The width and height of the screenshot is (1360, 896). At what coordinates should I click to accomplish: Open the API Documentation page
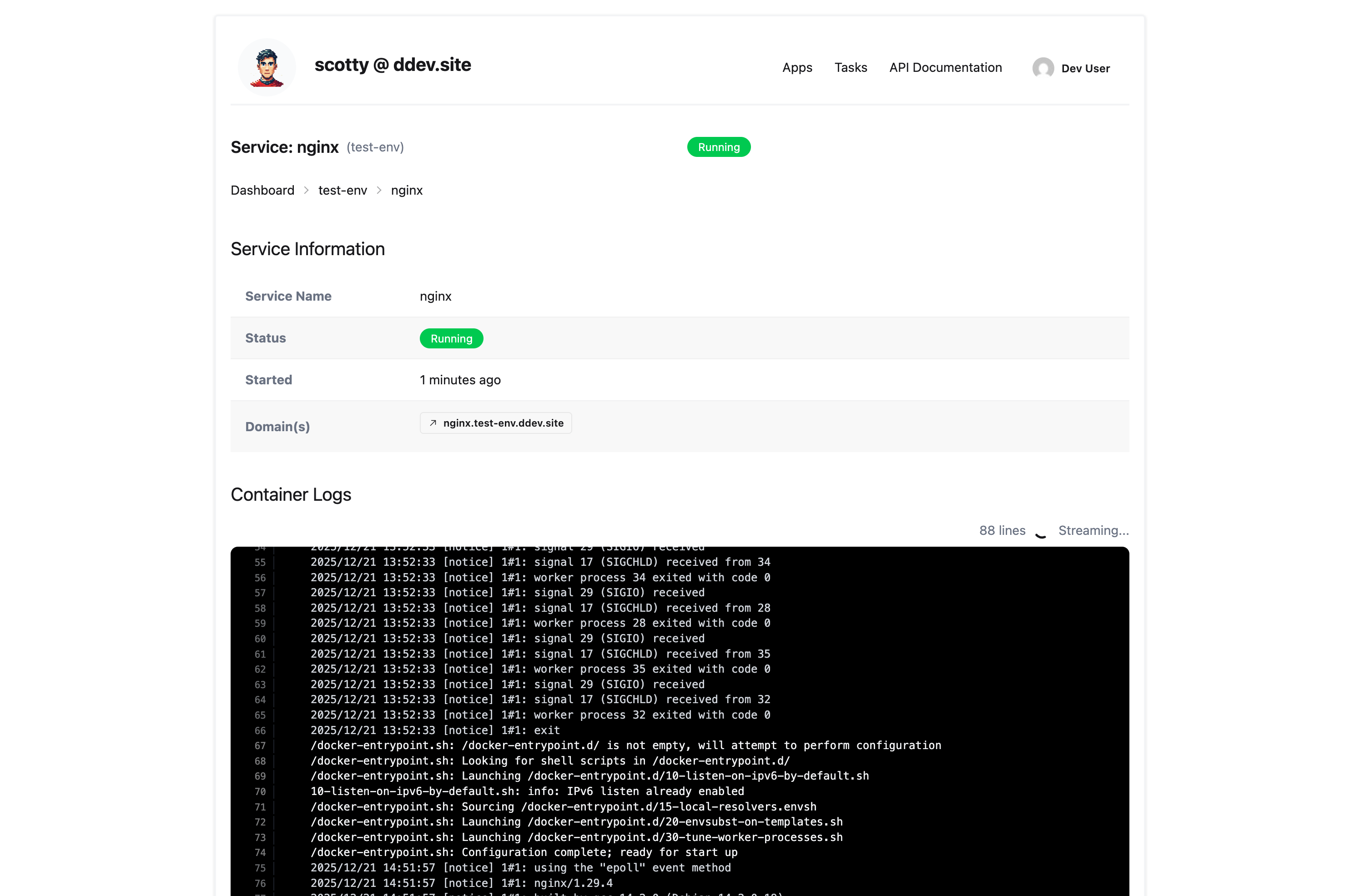coord(945,67)
